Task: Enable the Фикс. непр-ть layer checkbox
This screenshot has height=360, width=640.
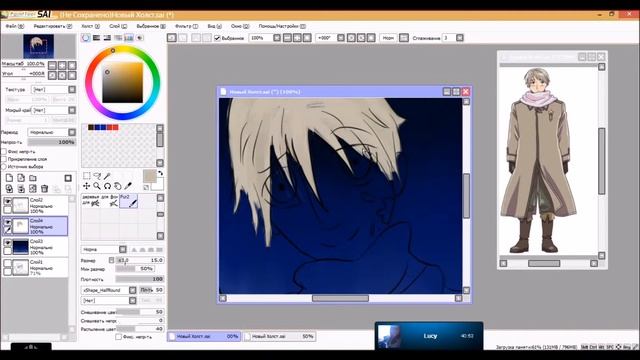Action: (x=4, y=151)
